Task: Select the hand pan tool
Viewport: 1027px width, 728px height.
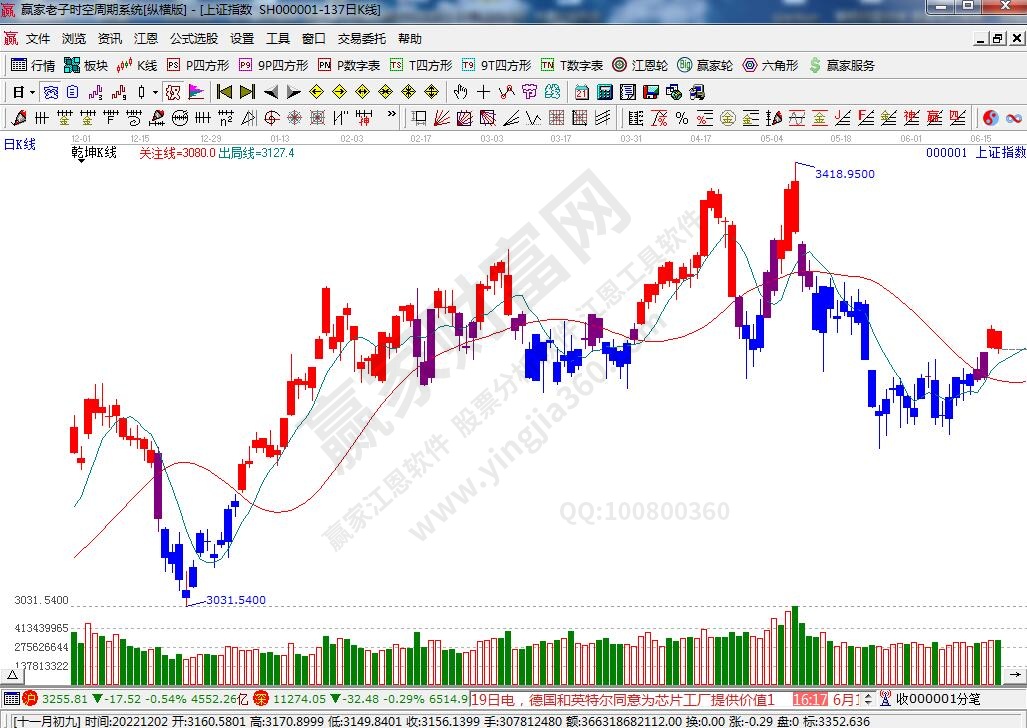Action: pos(460,92)
